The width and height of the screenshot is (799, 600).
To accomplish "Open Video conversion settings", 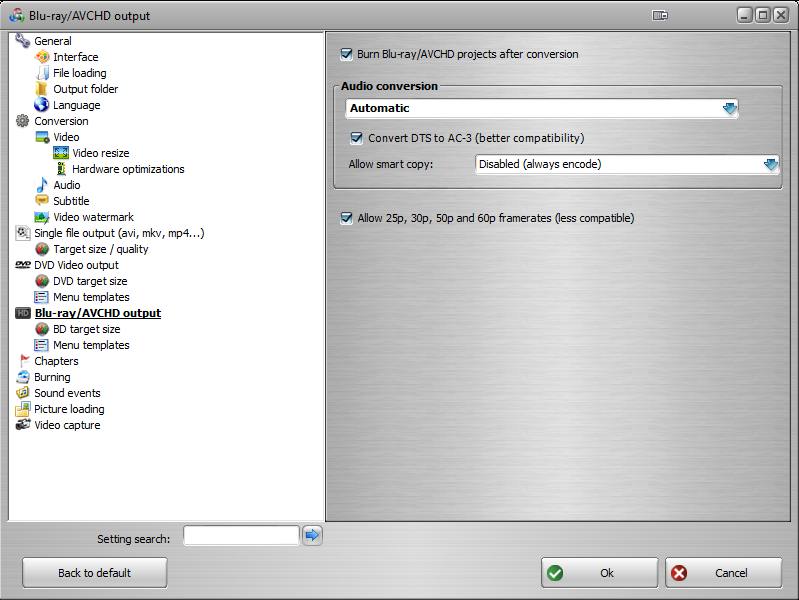I will tap(66, 137).
